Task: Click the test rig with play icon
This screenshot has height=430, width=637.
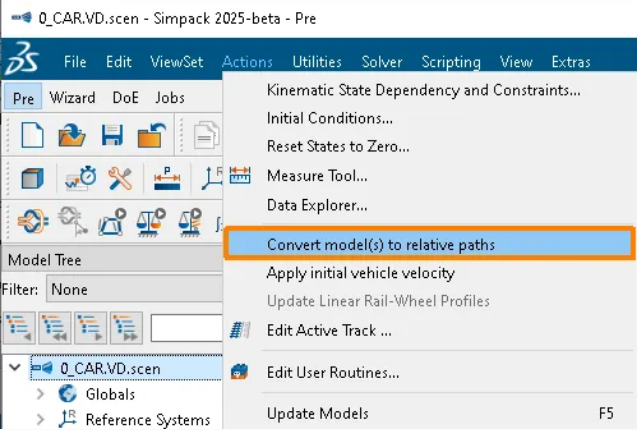Action: click(112, 222)
